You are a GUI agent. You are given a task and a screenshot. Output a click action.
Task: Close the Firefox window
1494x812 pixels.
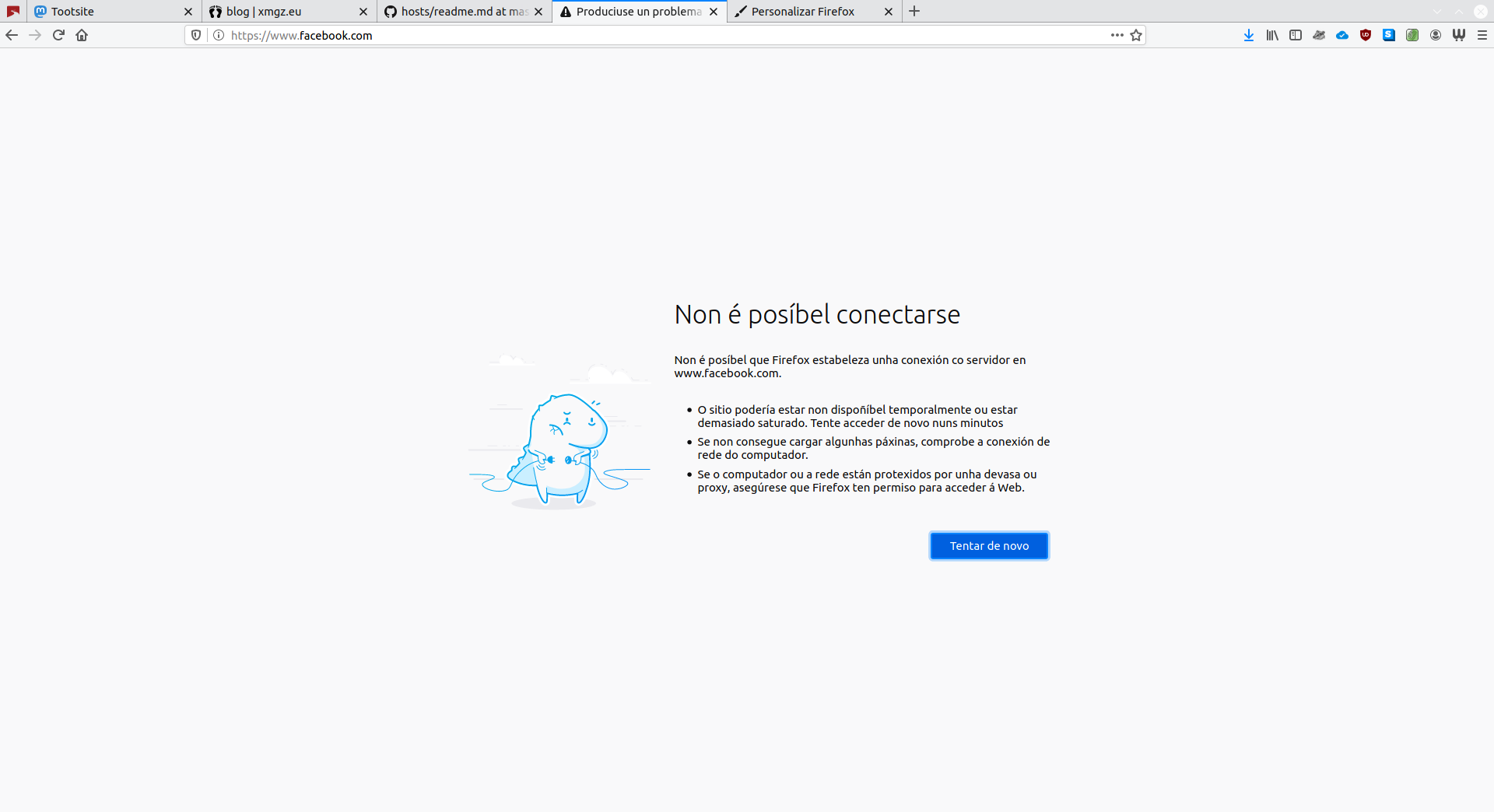click(x=1481, y=12)
